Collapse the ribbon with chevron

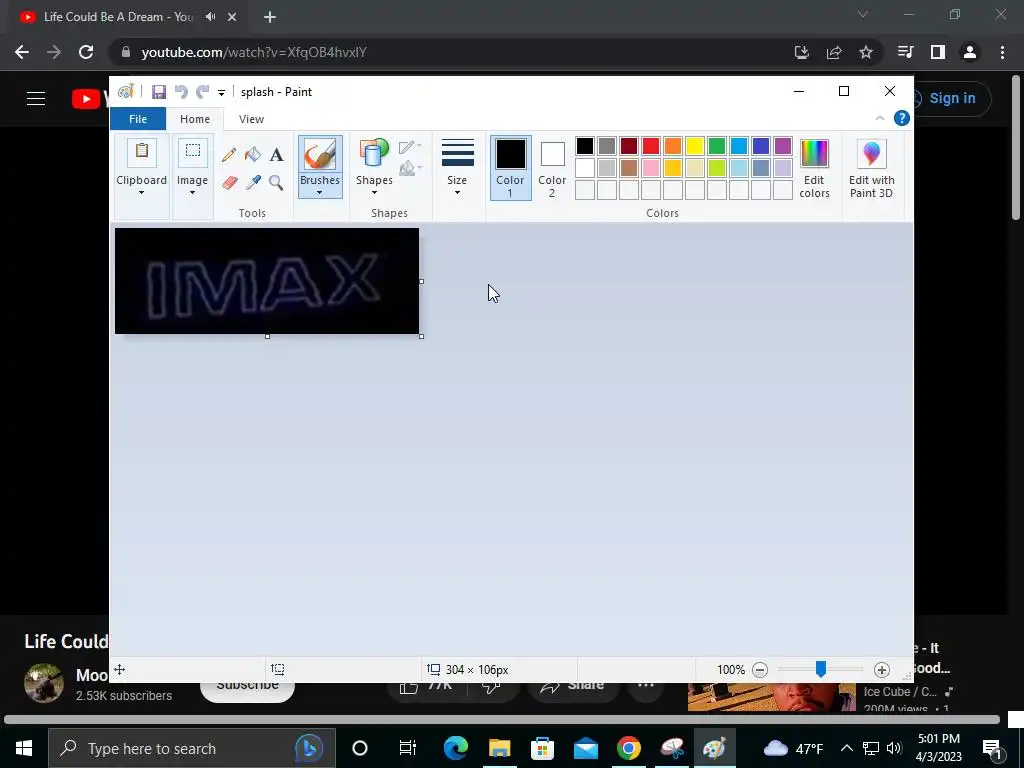(x=880, y=118)
